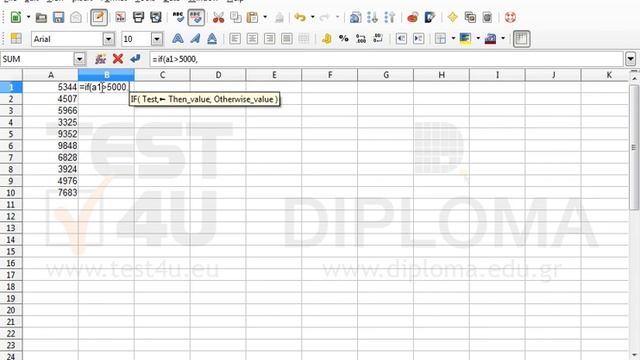Open the Arial font name dropdown
This screenshot has height=360, width=640.
click(x=109, y=39)
